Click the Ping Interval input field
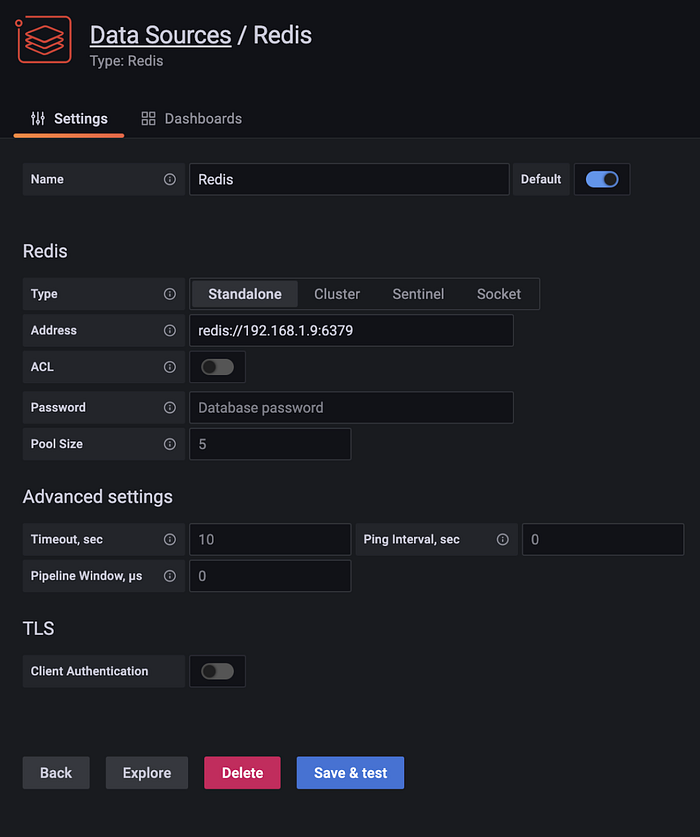 603,540
